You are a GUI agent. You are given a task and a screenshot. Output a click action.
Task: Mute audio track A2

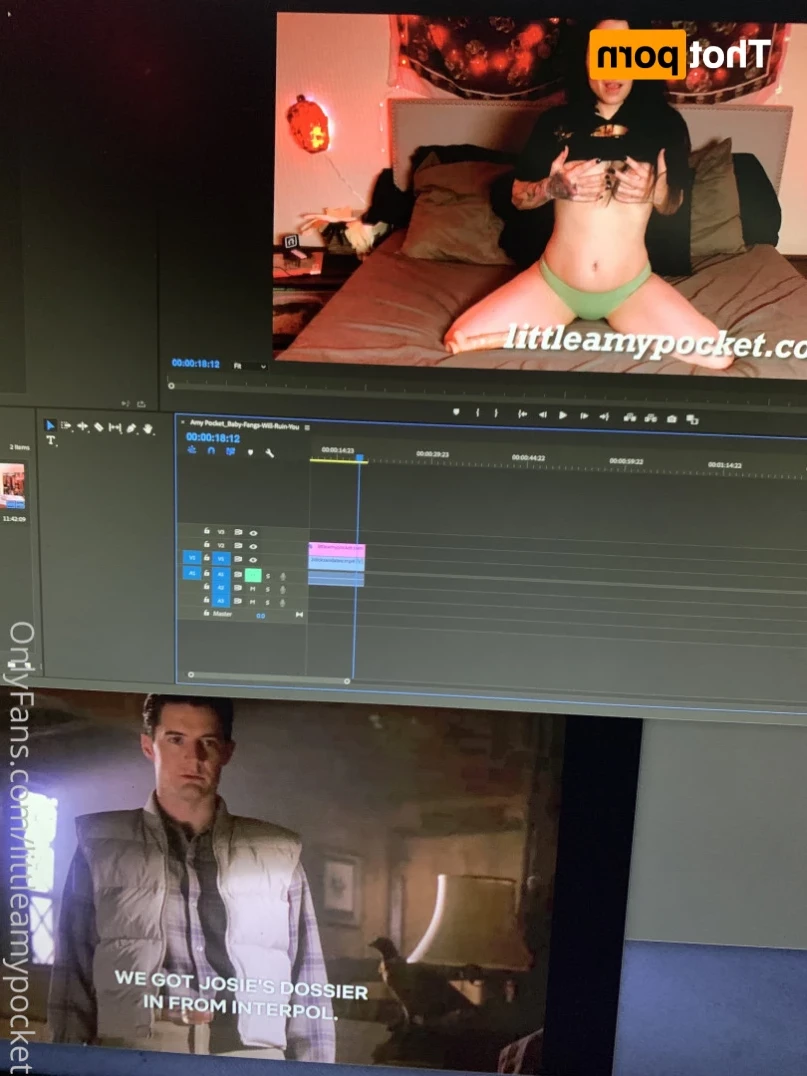[x=253, y=589]
